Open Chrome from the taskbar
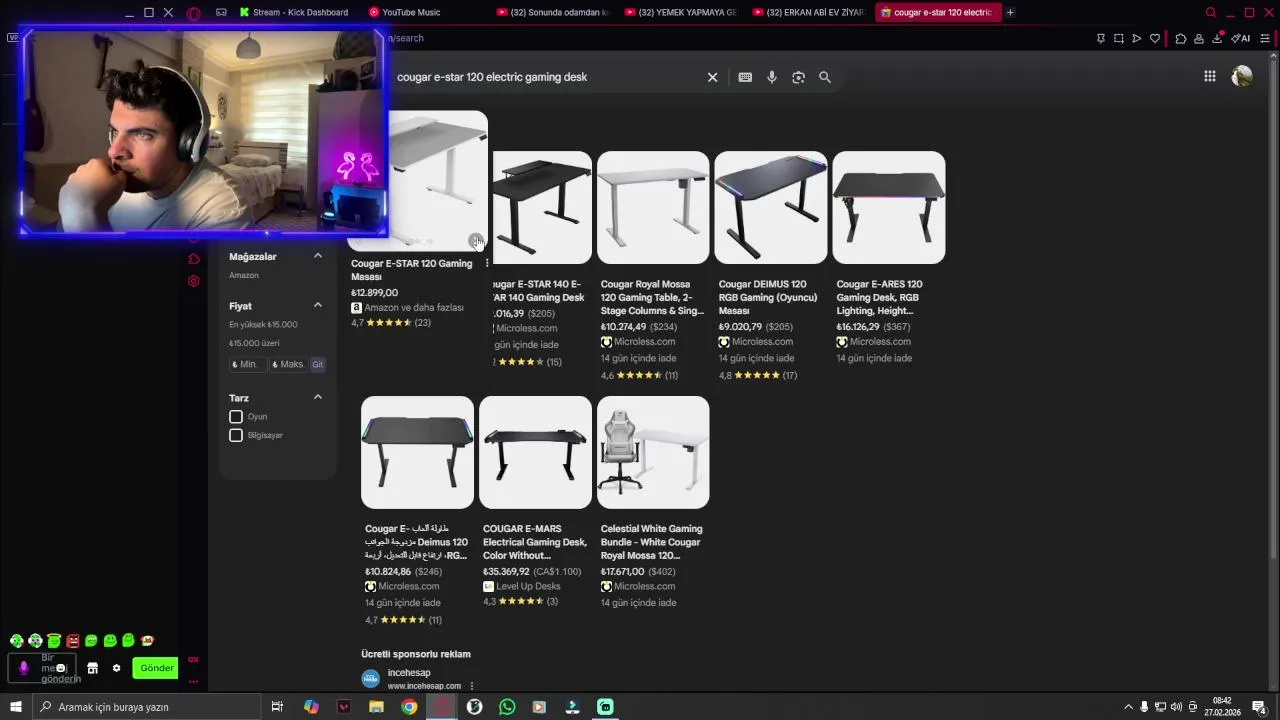 click(x=409, y=707)
